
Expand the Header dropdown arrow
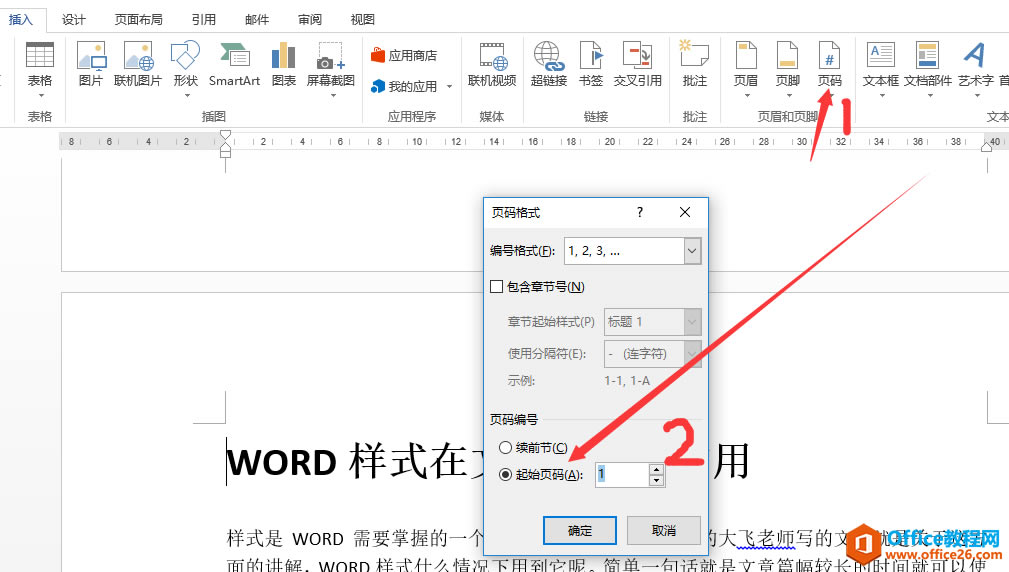click(747, 96)
